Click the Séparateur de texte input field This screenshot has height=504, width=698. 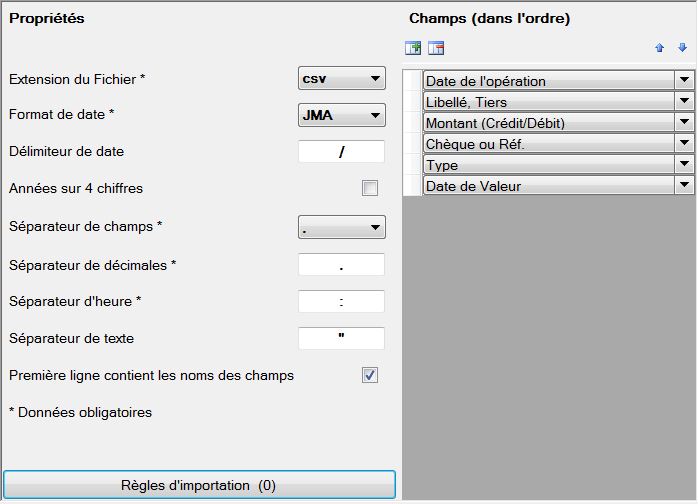tap(341, 338)
